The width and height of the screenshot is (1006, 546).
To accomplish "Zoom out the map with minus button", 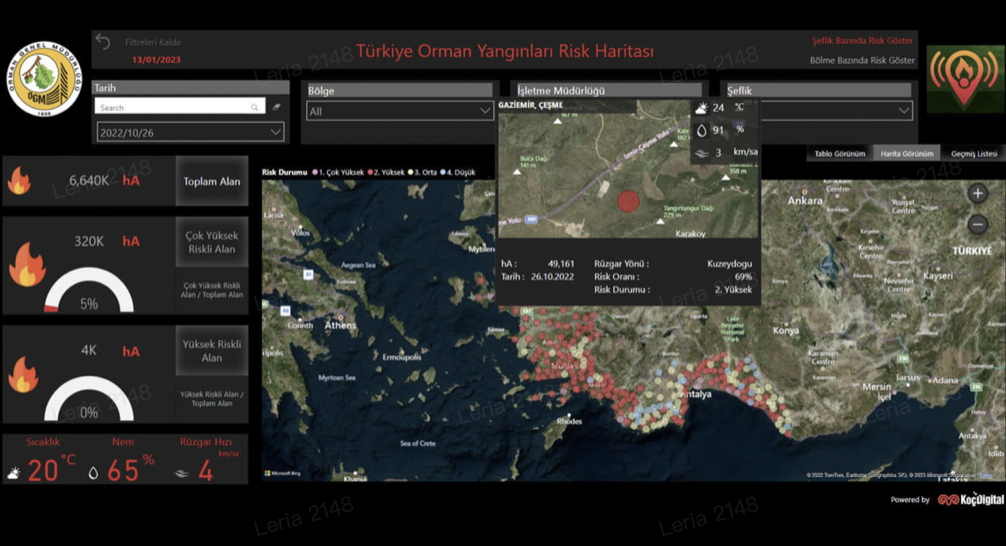I will click(978, 225).
